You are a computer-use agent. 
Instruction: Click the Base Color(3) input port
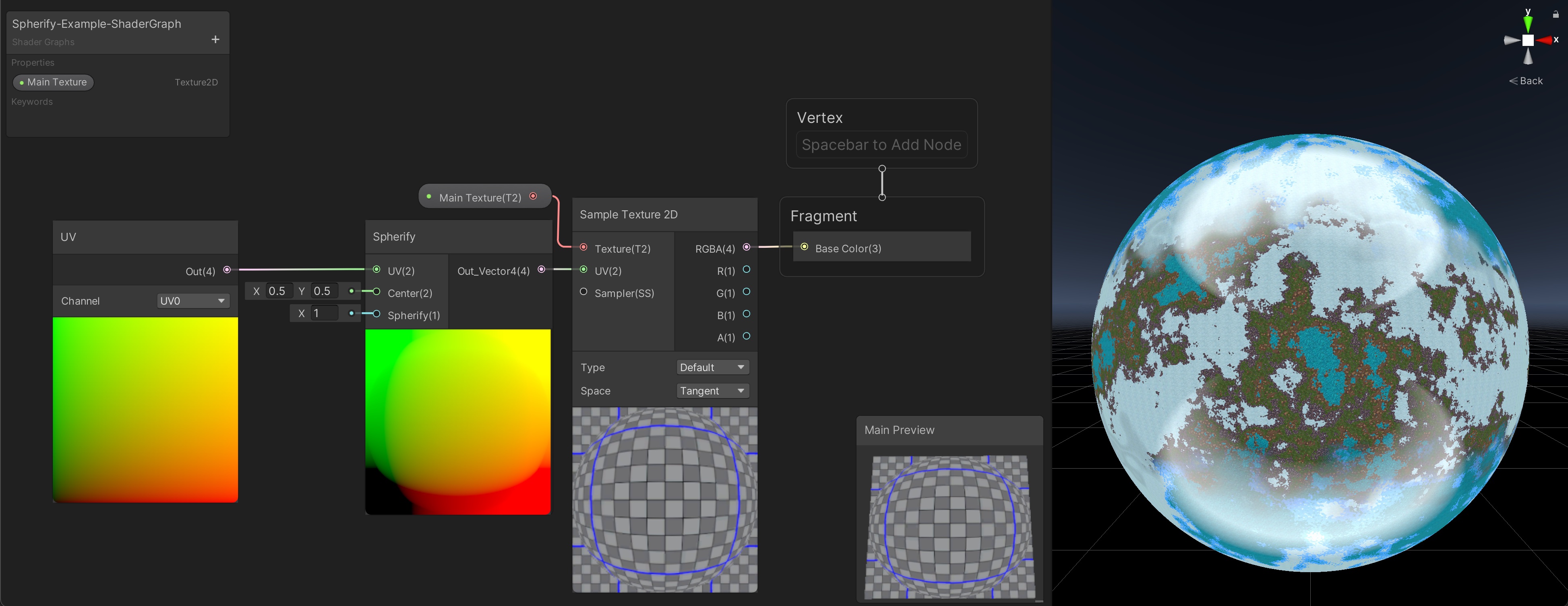(x=804, y=247)
